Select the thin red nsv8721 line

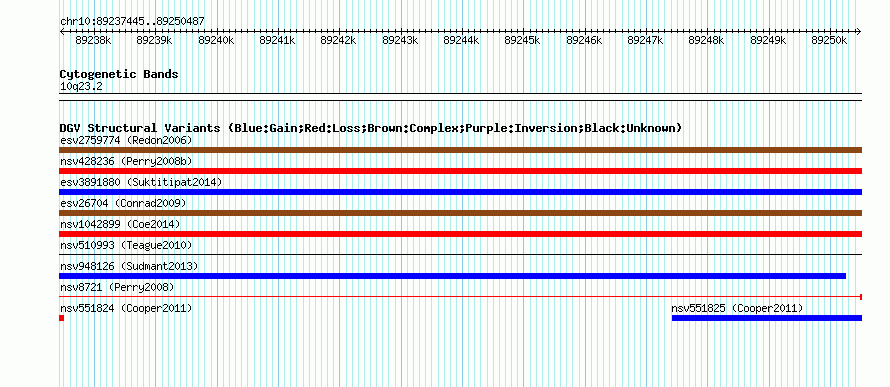[460, 297]
